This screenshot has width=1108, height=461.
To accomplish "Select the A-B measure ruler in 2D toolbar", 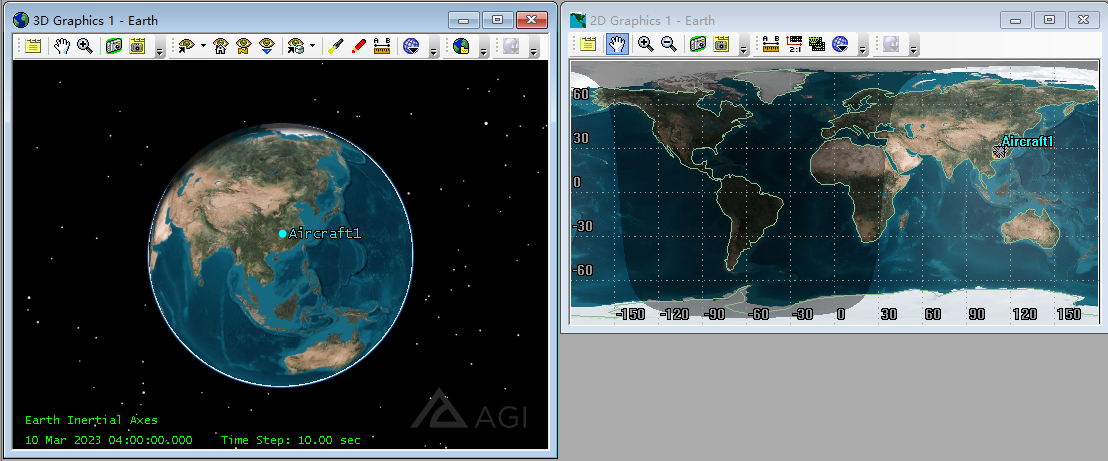I will (771, 45).
